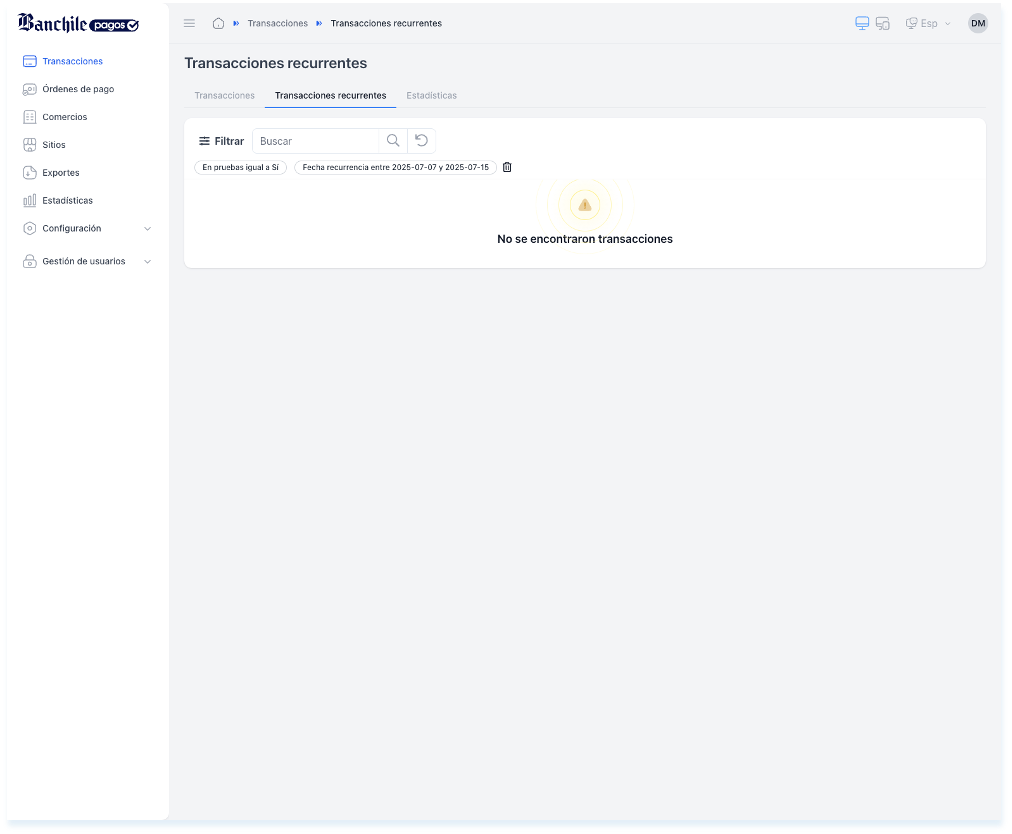Viewport: 1012px width, 834px height.
Task: Click the En pruebas igual a Sí chip
Action: pos(240,167)
